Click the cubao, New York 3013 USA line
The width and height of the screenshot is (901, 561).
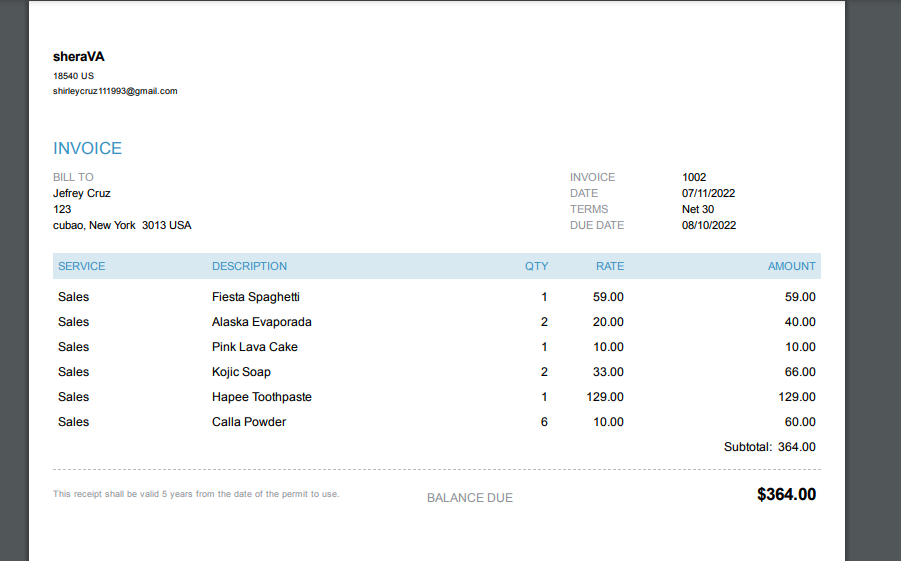pyautogui.click(x=122, y=225)
